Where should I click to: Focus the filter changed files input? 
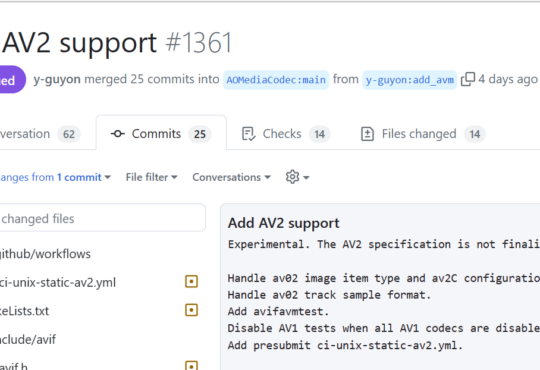point(103,218)
